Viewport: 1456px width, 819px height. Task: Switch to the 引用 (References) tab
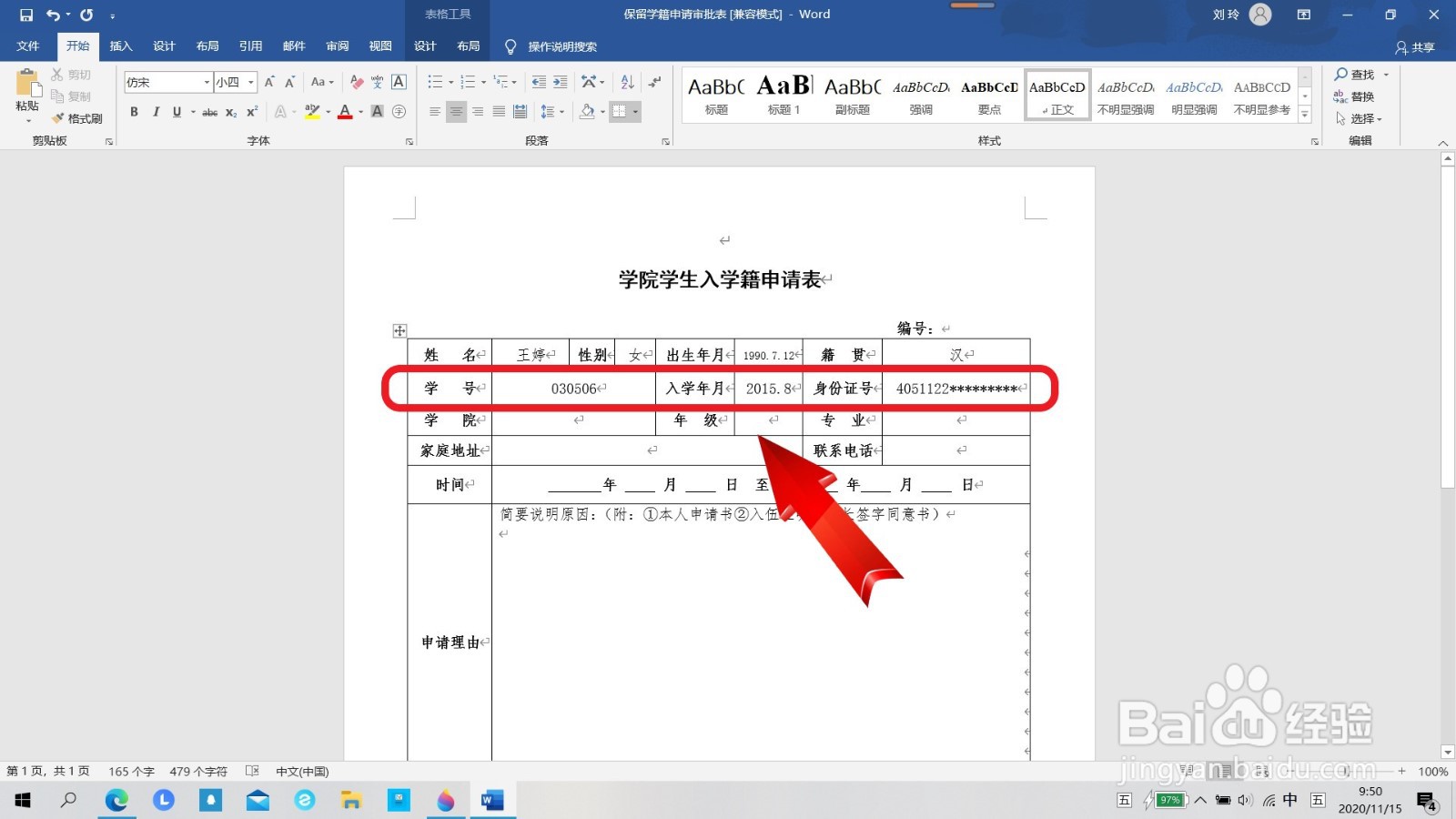coord(250,46)
